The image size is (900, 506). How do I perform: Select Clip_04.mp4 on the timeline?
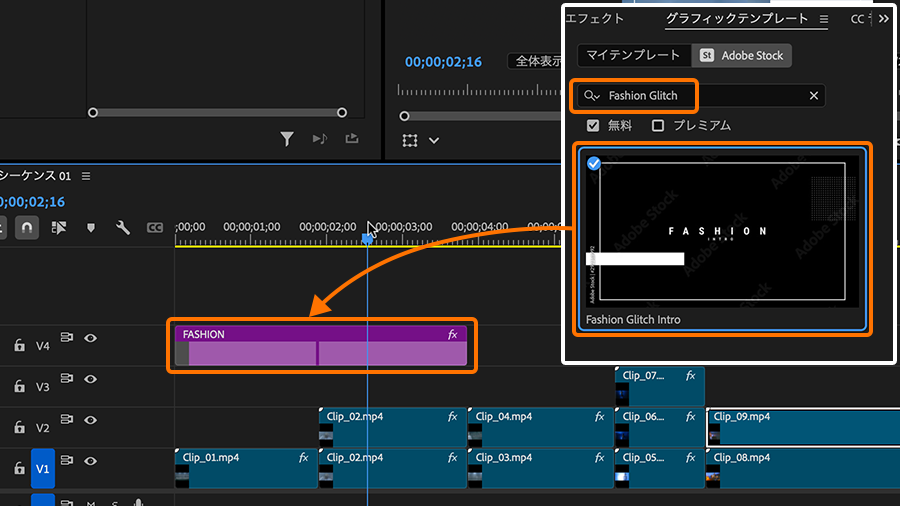pyautogui.click(x=541, y=427)
